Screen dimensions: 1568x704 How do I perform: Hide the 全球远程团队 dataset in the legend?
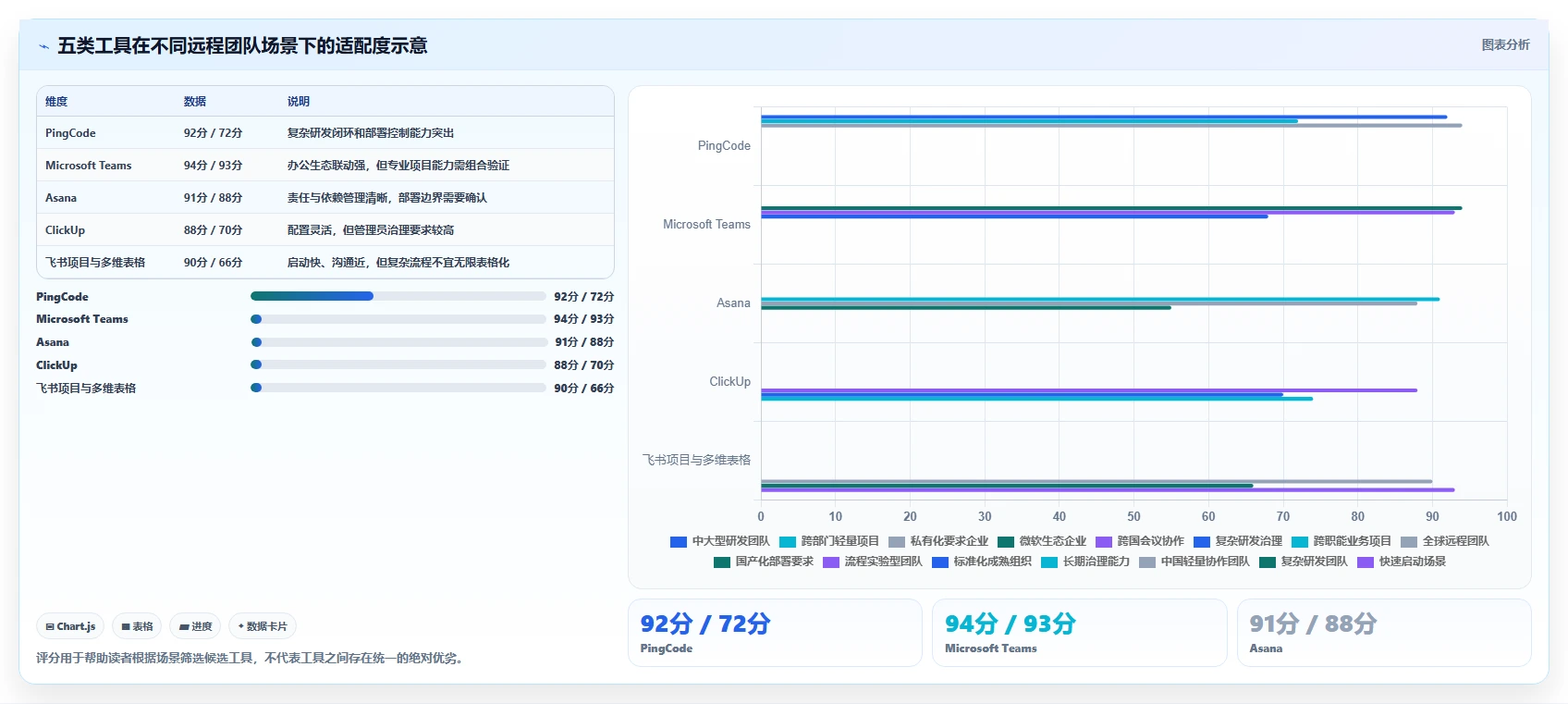pos(1445,541)
